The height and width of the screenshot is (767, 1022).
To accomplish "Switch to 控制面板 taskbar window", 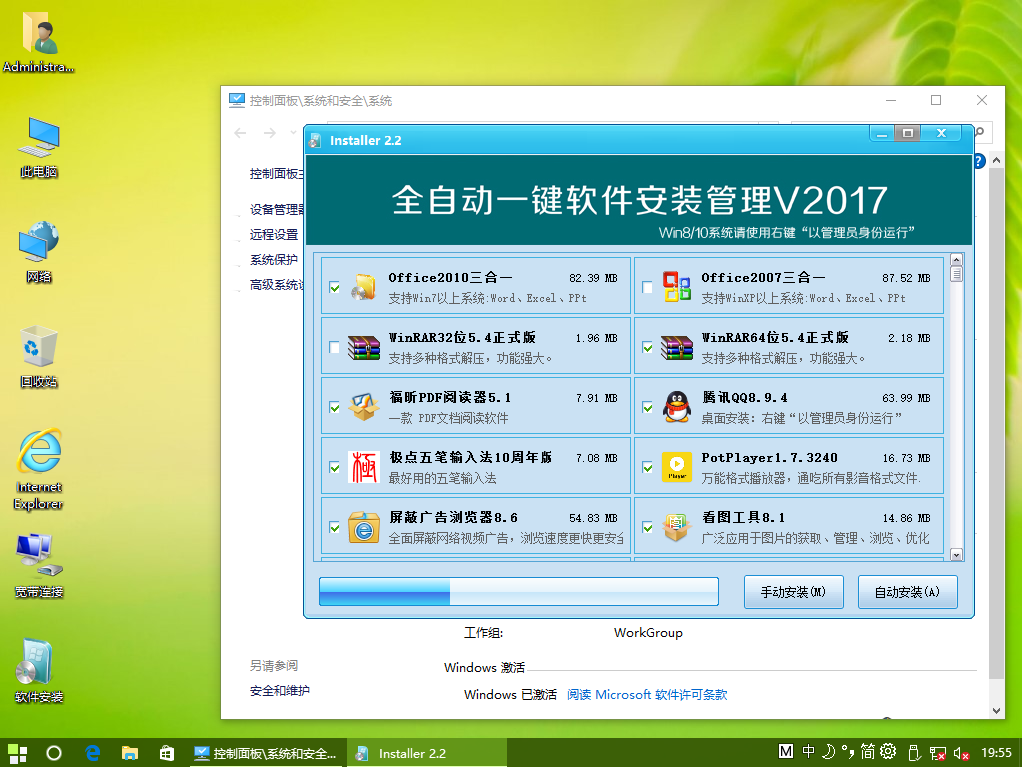I will coord(267,753).
